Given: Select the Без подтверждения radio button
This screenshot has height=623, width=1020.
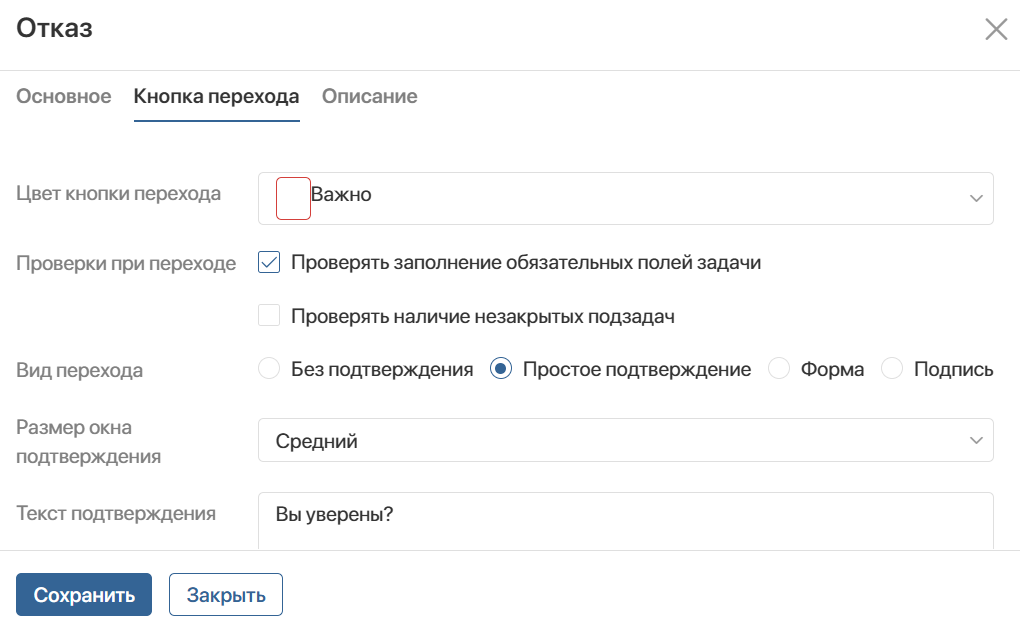Looking at the screenshot, I should [x=269, y=368].
